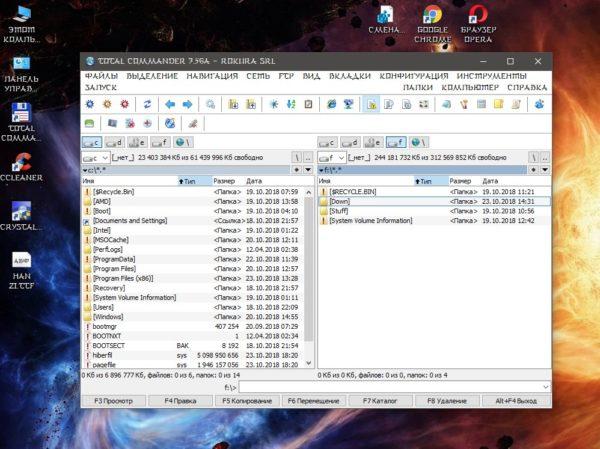Switch left panel to drive d
Viewport: 600px width, 449px height.
(114, 143)
